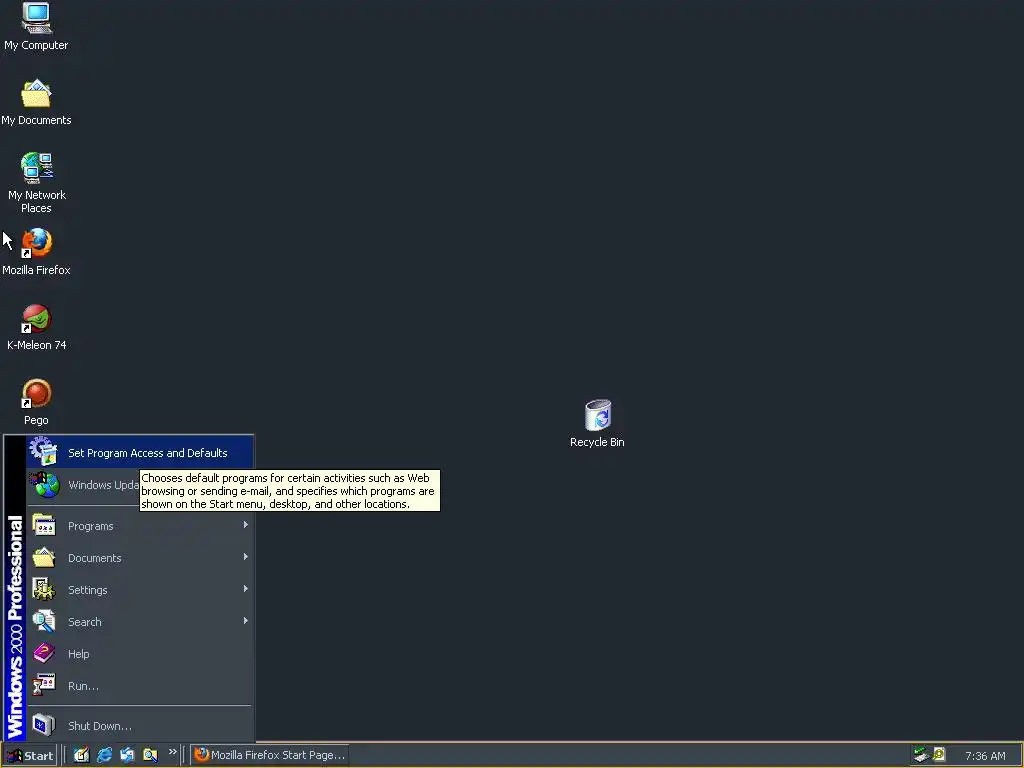Select the Pego desktop shortcut
This screenshot has height=768, width=1024.
point(36,402)
